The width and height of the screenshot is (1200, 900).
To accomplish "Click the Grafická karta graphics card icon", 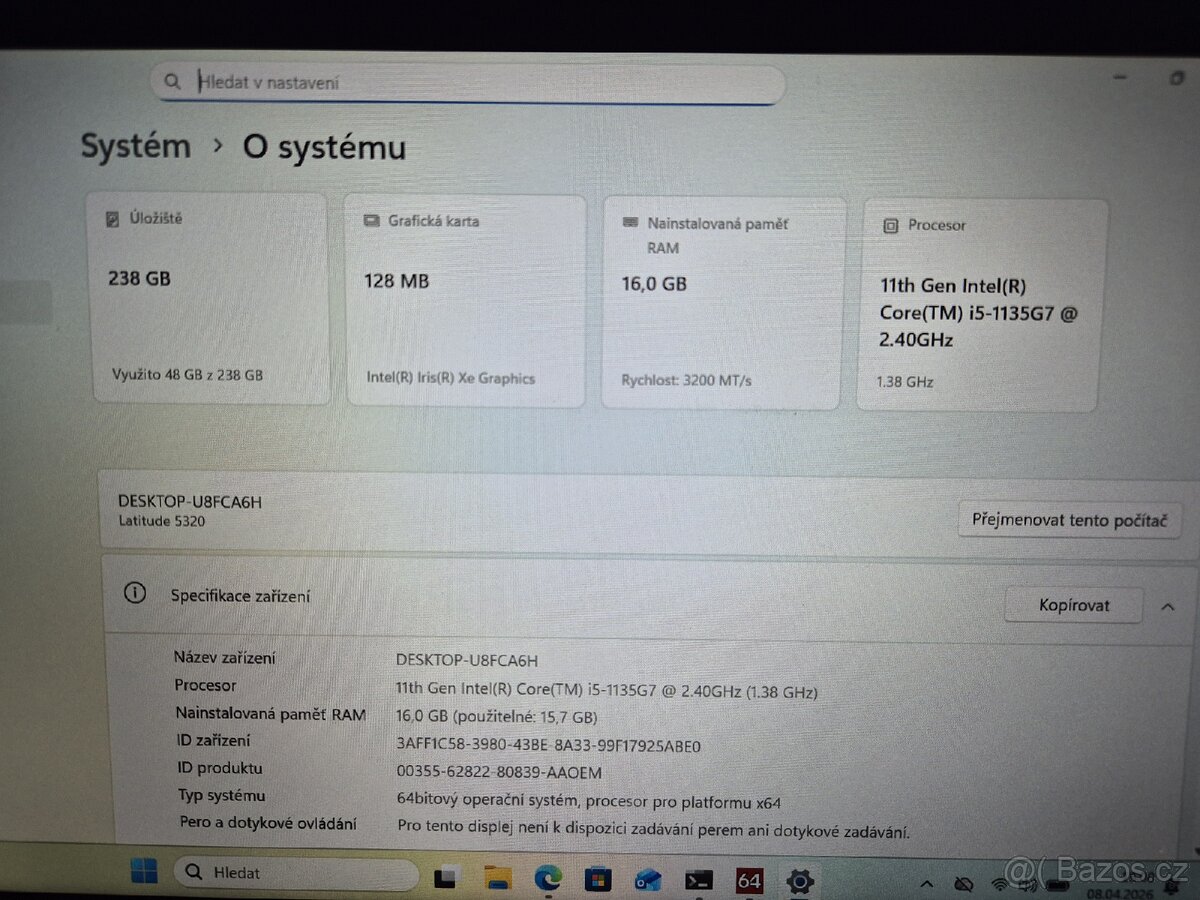I will [x=372, y=221].
